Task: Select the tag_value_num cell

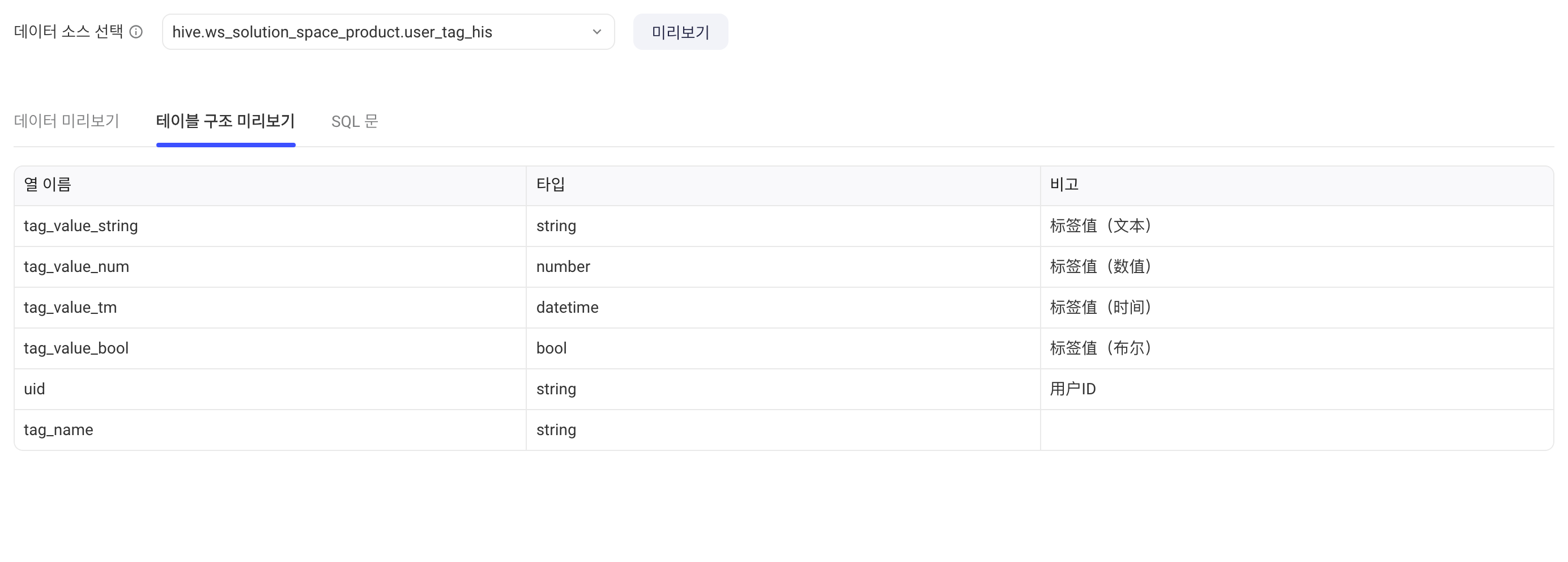Action: click(x=270, y=267)
